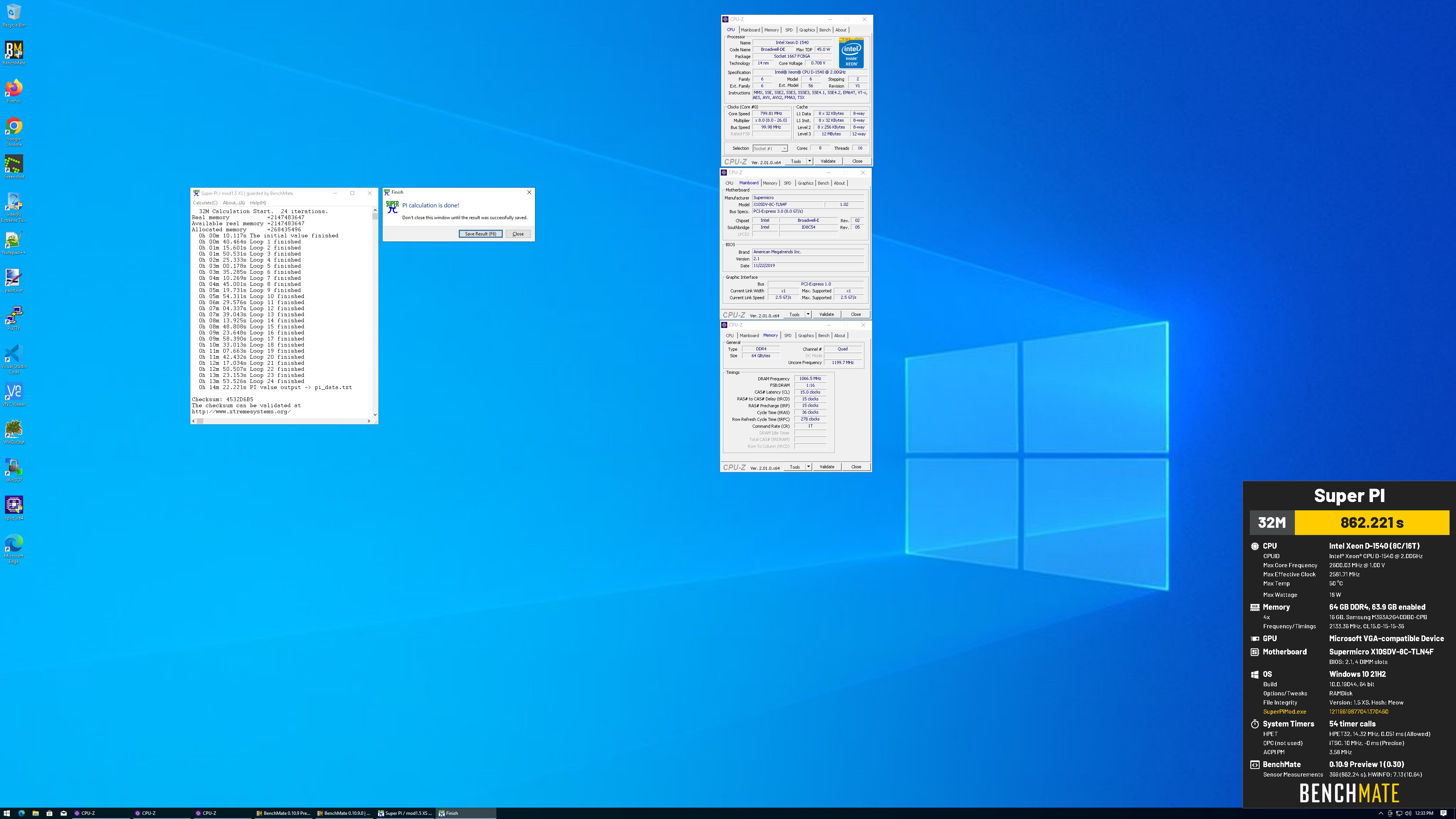
Task: Open Microsoft Store from the taskbar
Action: (x=49, y=813)
